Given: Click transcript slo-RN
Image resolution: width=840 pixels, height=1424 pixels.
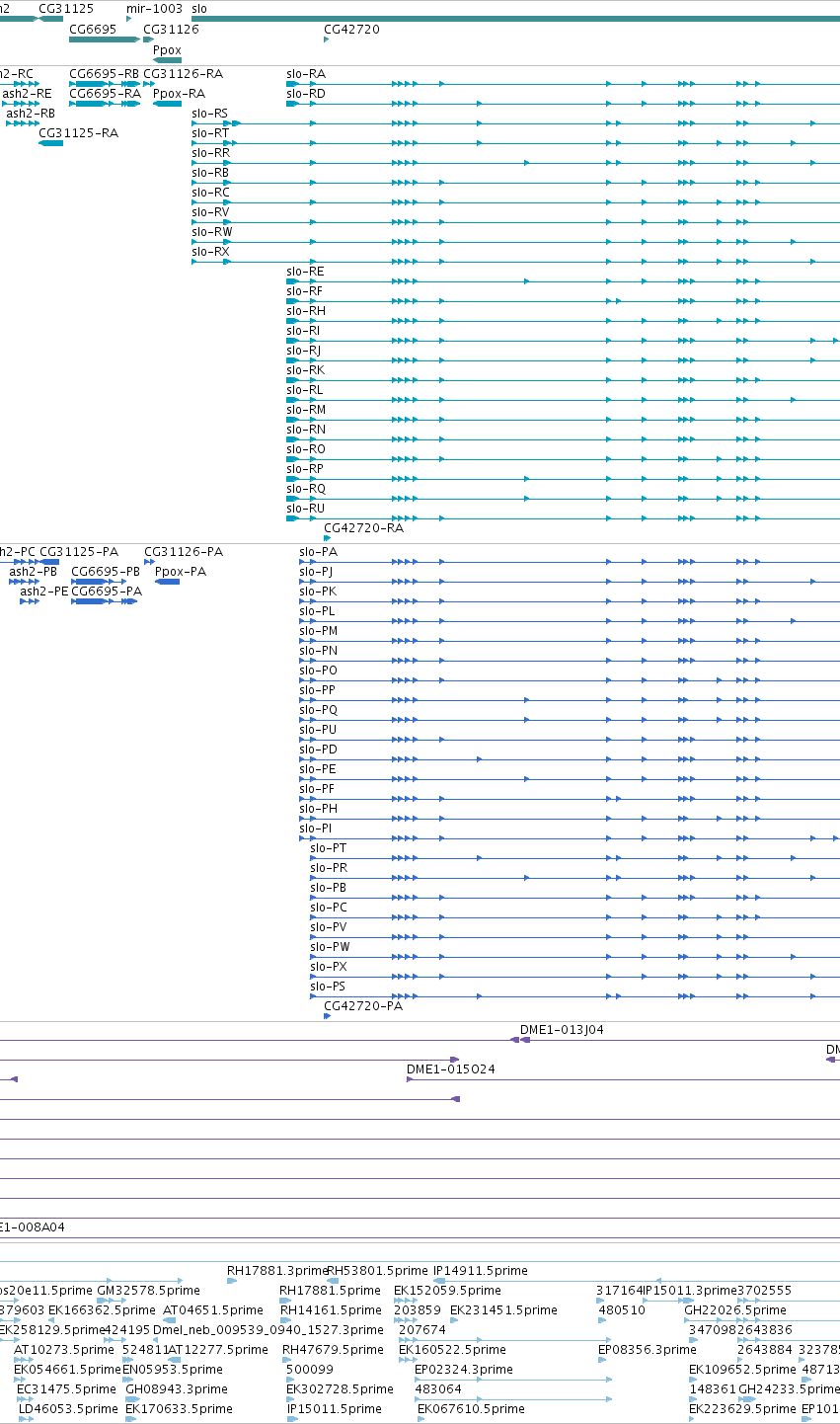Looking at the screenshot, I should [x=306, y=430].
